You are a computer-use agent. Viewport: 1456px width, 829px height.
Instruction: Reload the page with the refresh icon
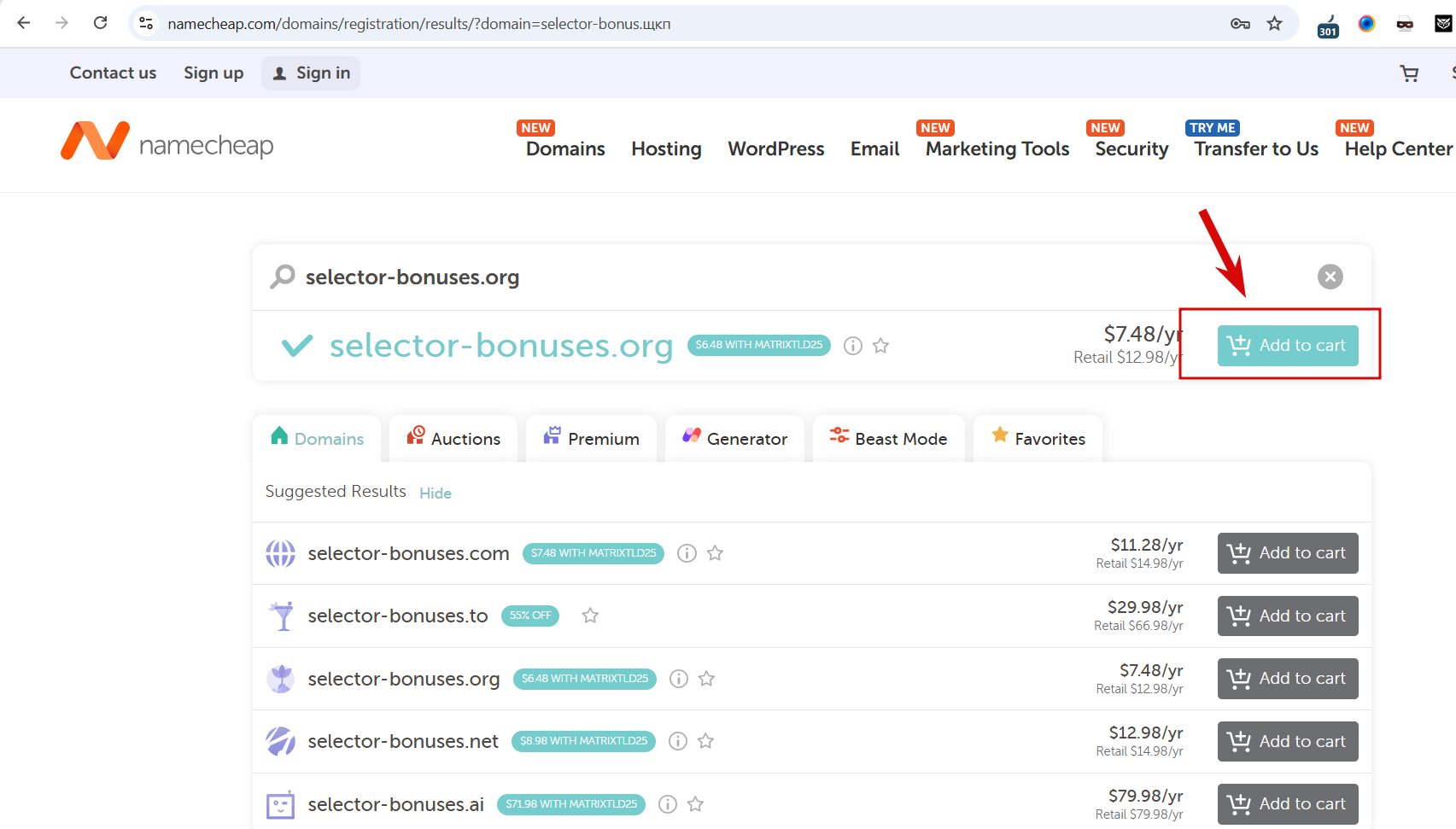(x=100, y=23)
